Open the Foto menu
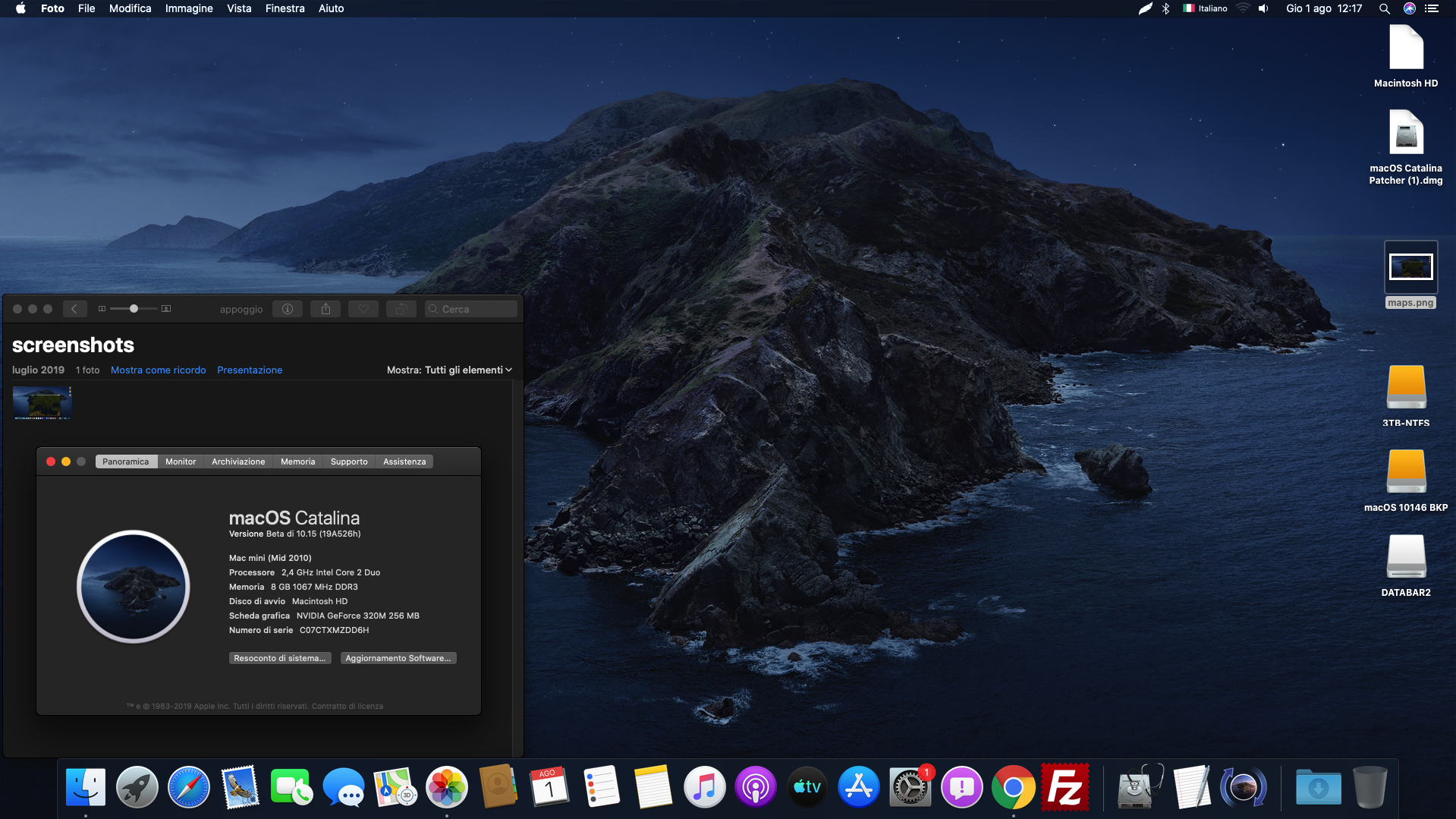The width and height of the screenshot is (1456, 819). tap(52, 8)
